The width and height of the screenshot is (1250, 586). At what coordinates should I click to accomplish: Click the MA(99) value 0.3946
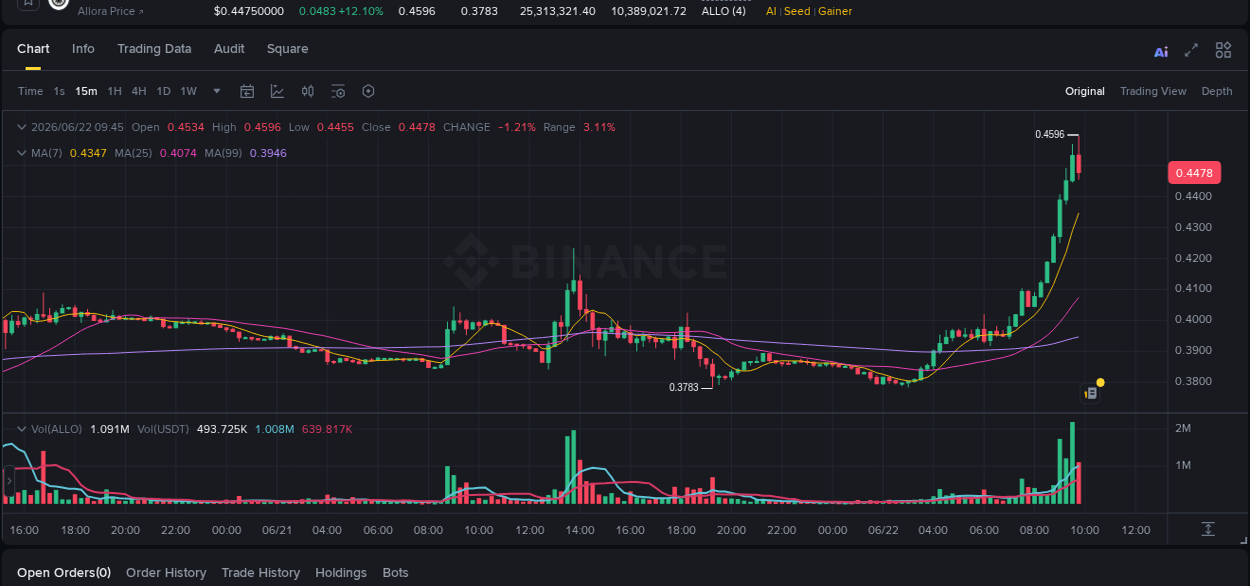[268, 153]
